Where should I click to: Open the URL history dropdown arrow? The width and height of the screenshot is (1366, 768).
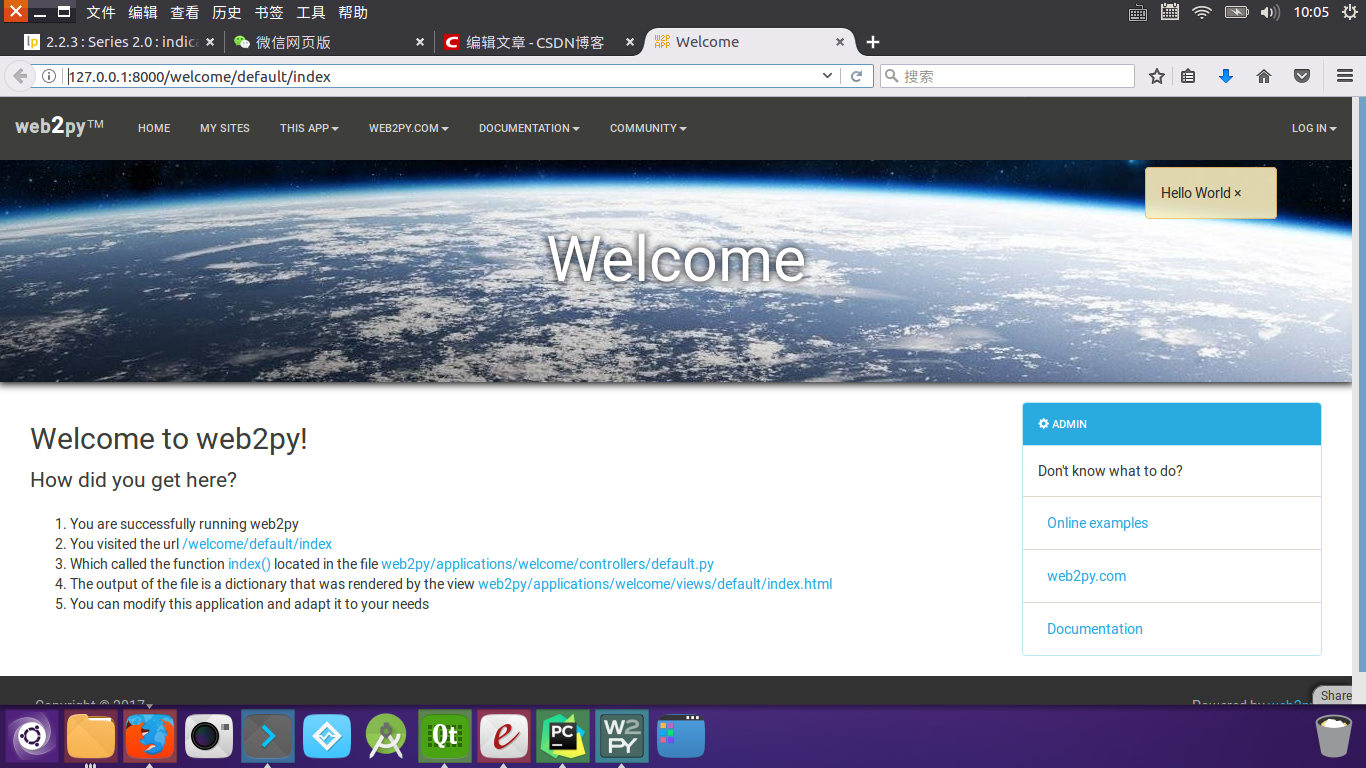pos(827,77)
